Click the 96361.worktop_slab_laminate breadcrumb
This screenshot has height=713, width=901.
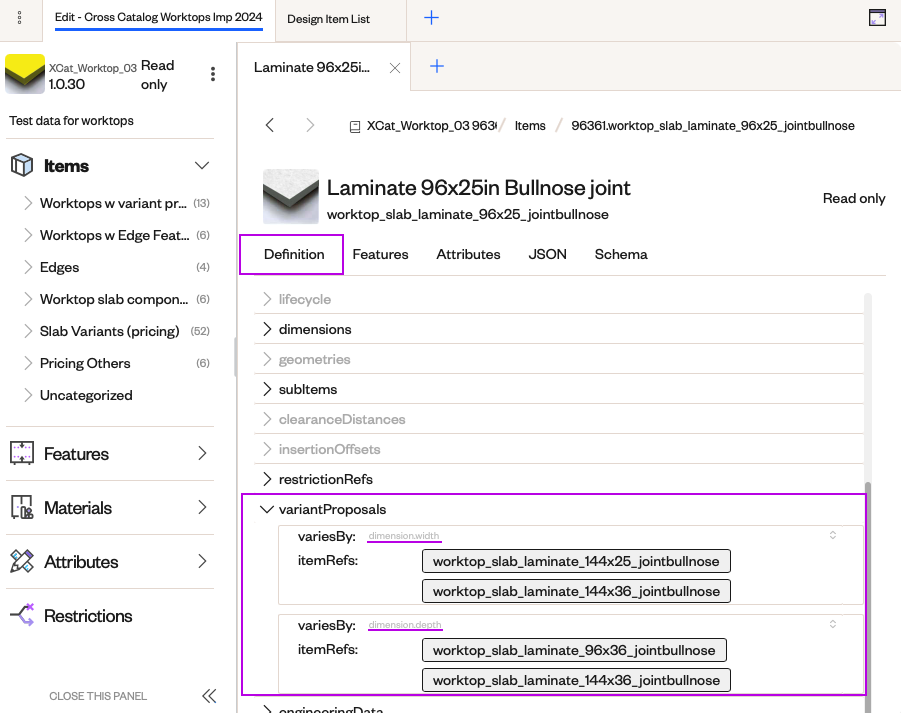(713, 125)
